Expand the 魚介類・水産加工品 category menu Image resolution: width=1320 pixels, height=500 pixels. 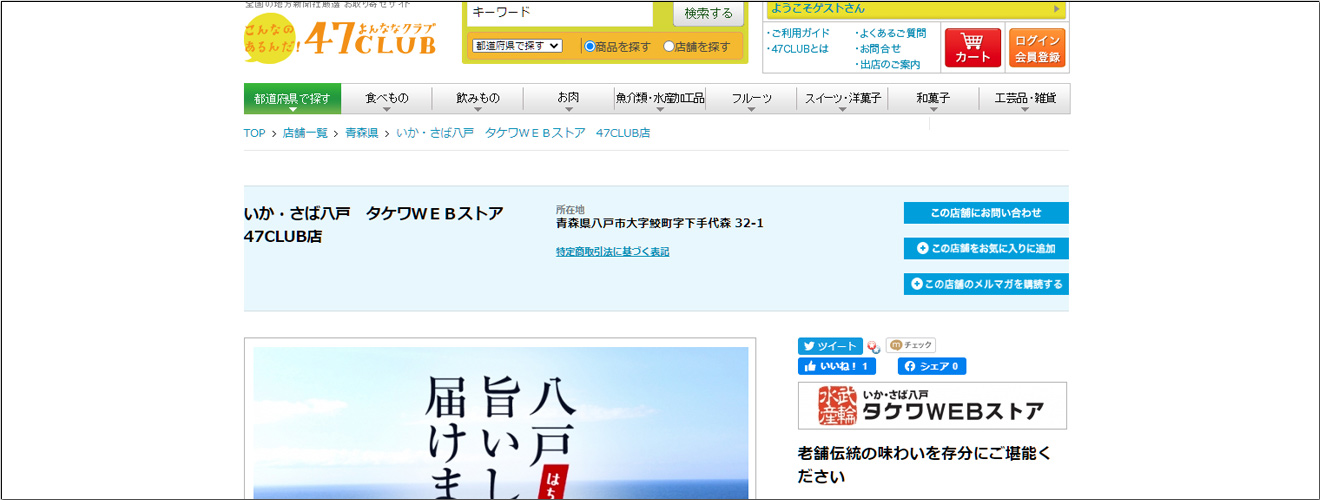(660, 98)
